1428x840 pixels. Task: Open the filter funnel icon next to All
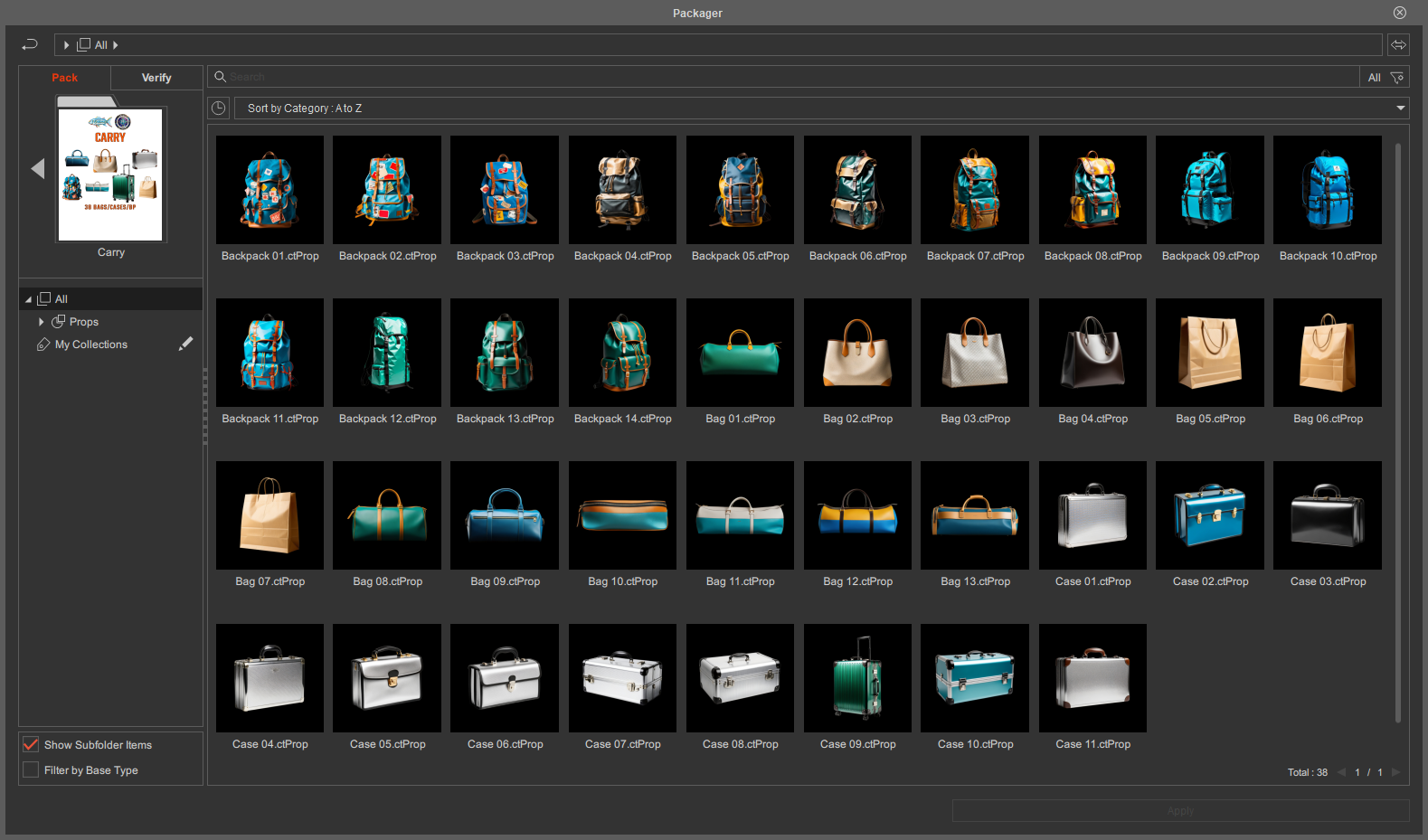(1397, 78)
